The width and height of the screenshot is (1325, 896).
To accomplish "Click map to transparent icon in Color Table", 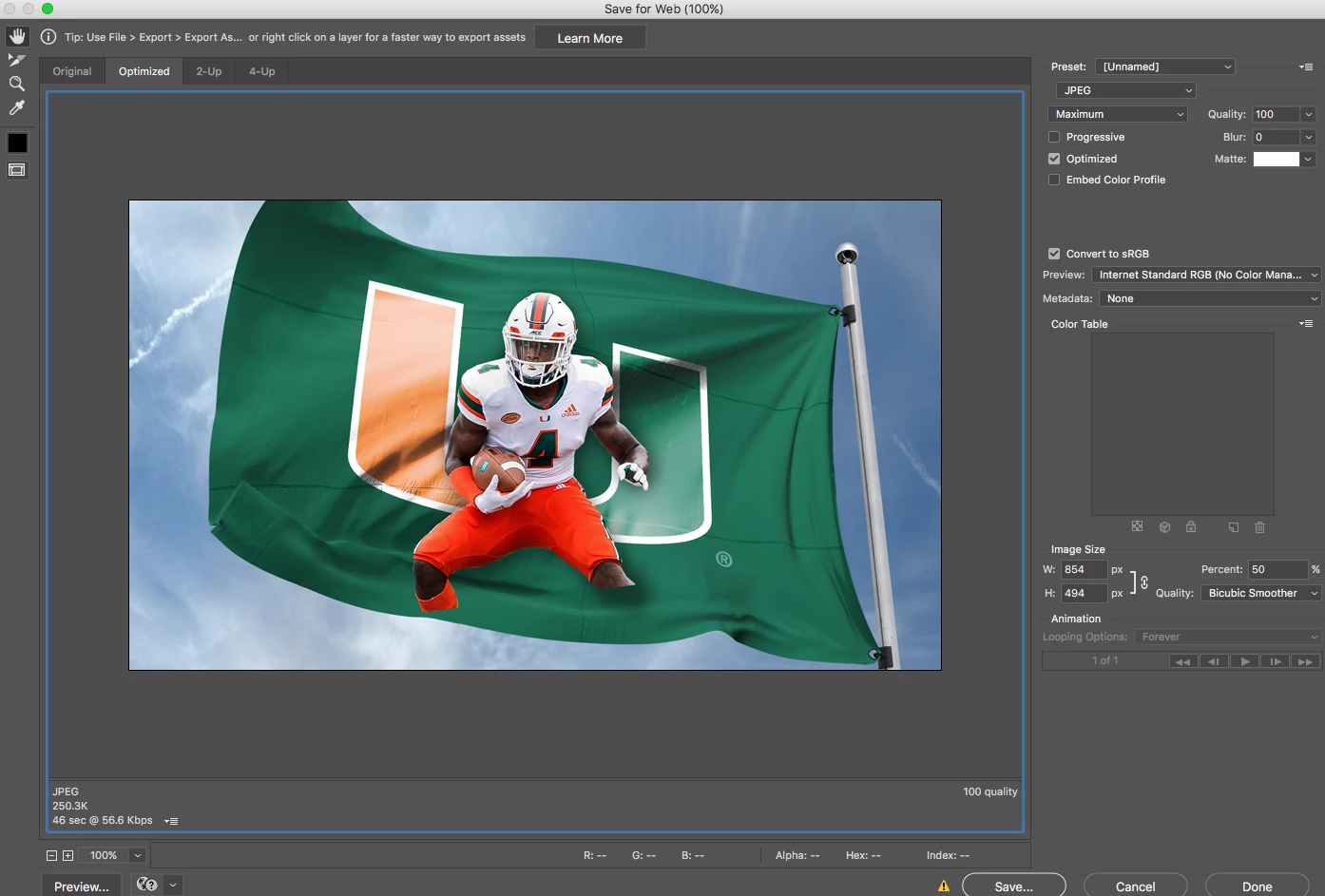I will tap(1137, 526).
